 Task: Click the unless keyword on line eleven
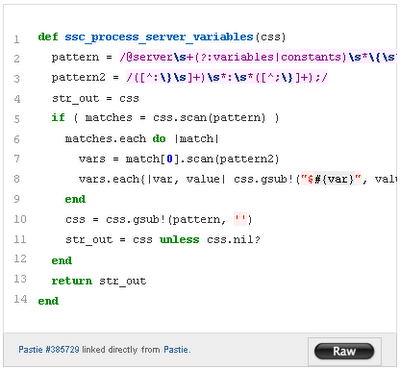(x=179, y=240)
